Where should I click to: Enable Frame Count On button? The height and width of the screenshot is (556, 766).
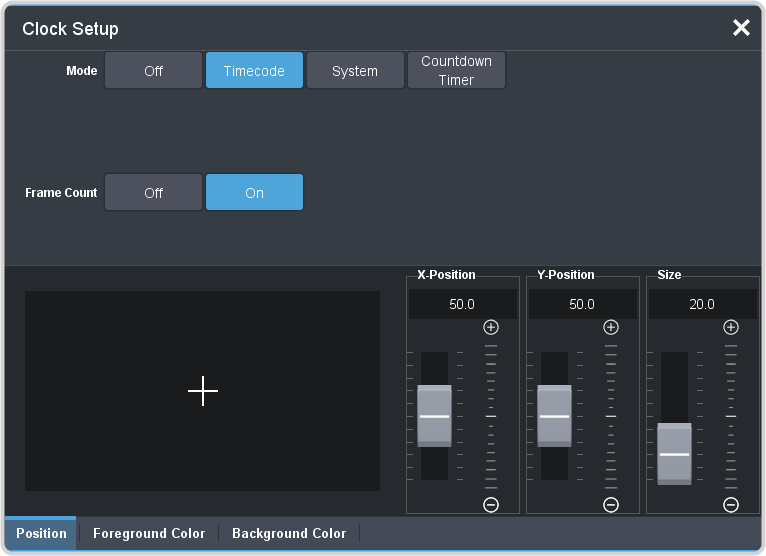[254, 193]
